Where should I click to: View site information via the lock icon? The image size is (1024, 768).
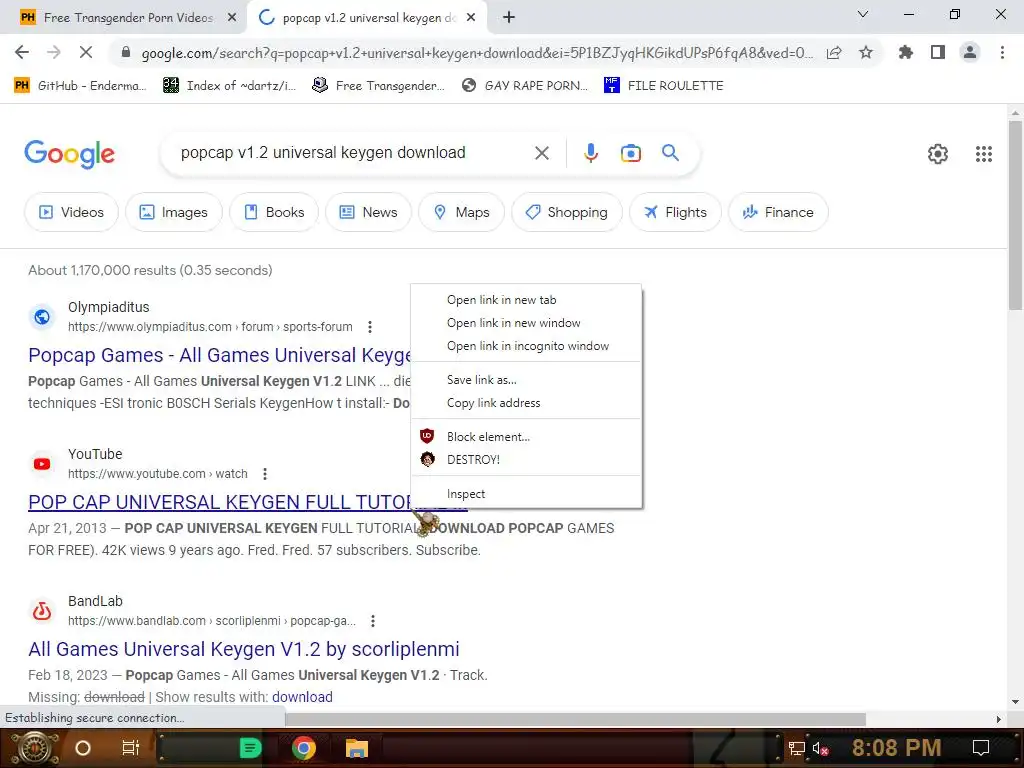coord(126,52)
